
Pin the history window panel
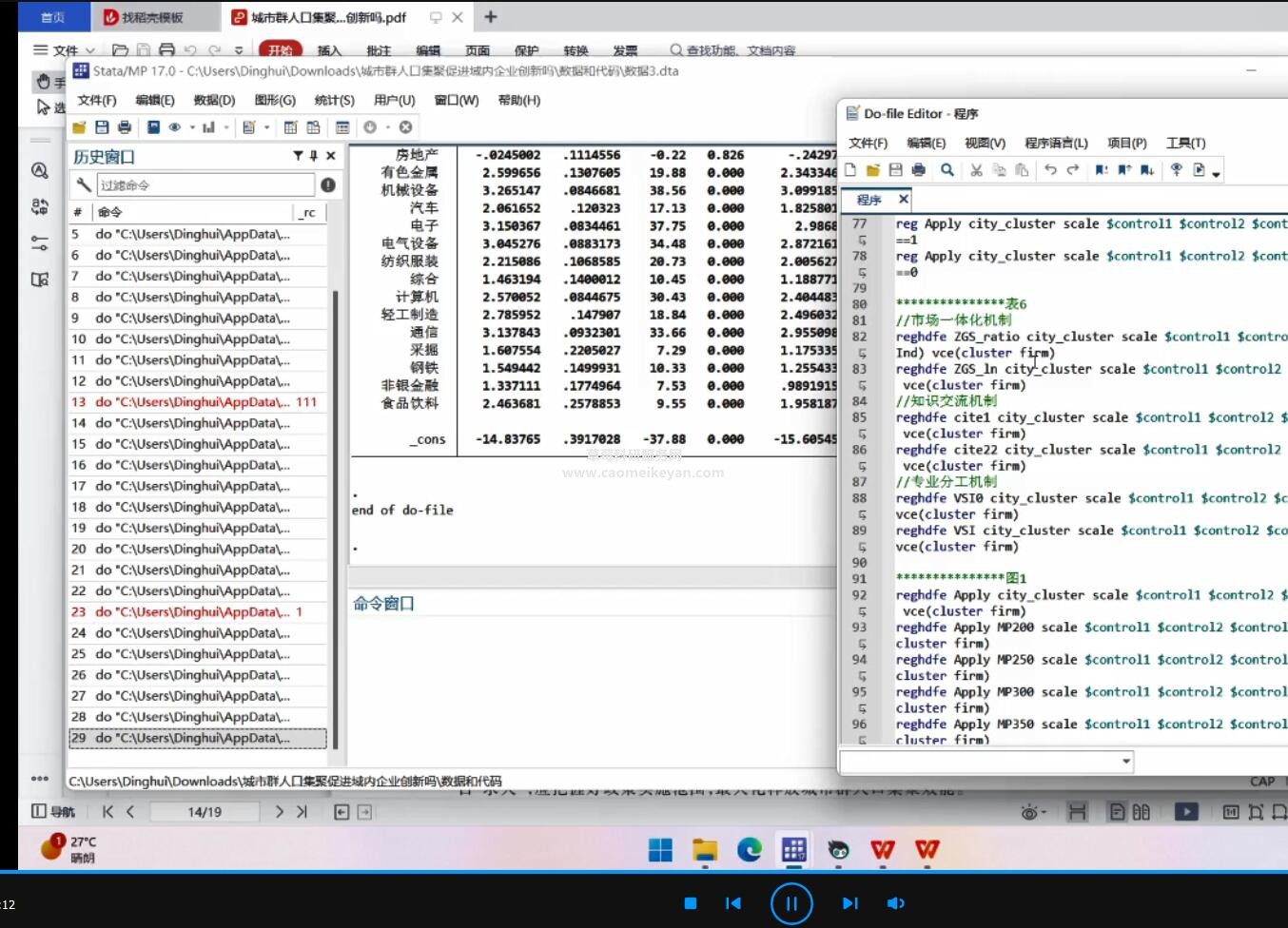pos(314,156)
